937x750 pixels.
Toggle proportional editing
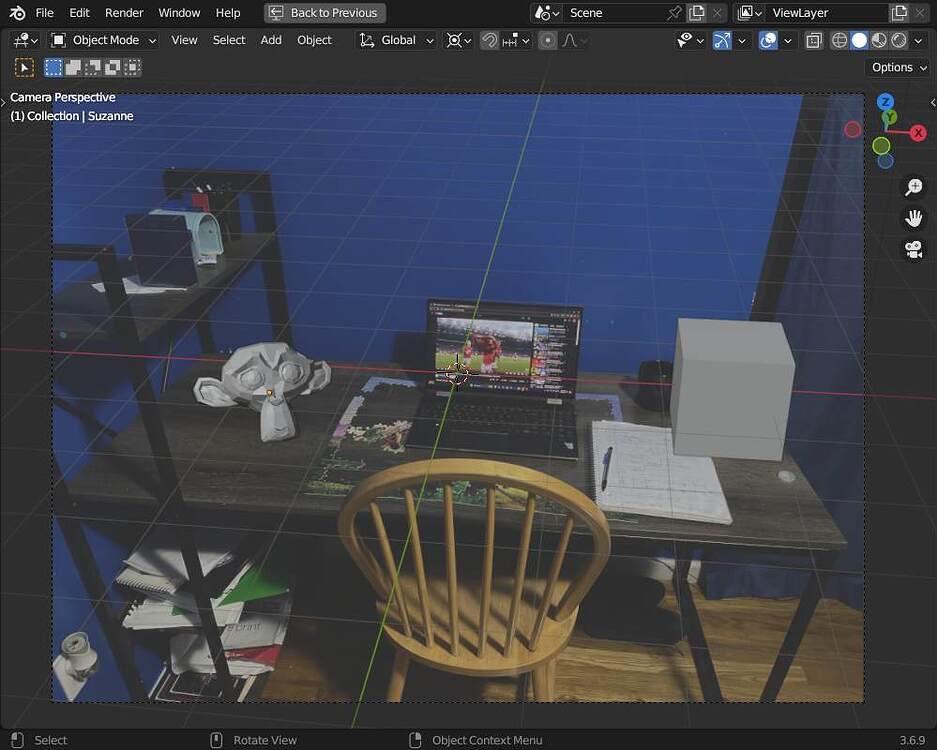[547, 40]
